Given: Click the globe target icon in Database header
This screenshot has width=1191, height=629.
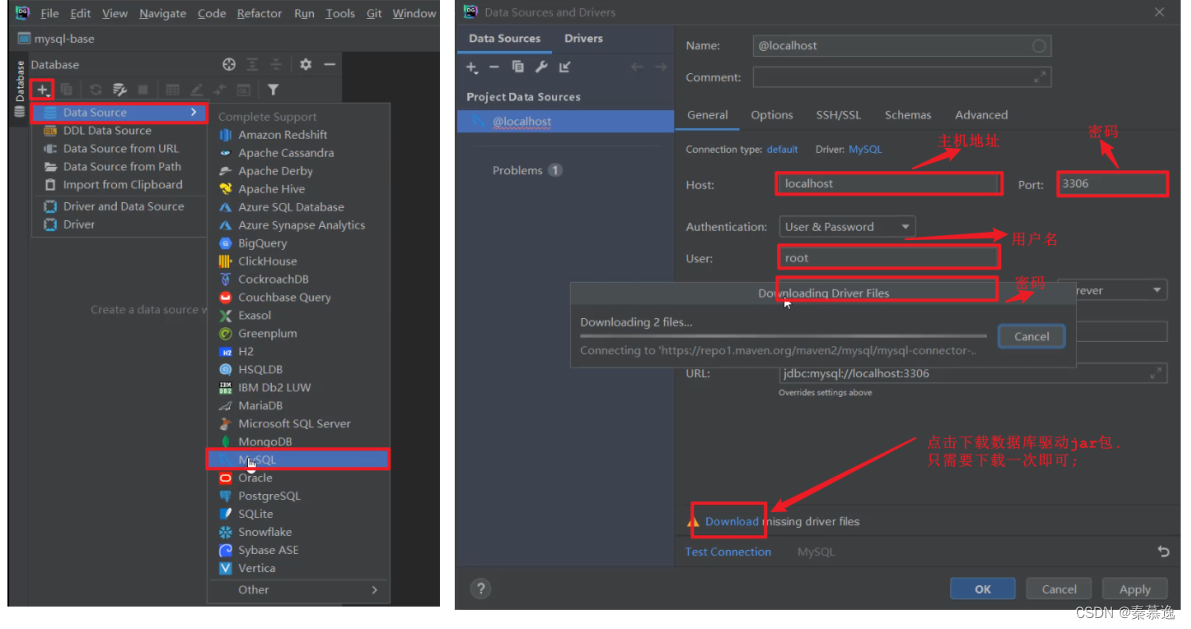Looking at the screenshot, I should 229,65.
